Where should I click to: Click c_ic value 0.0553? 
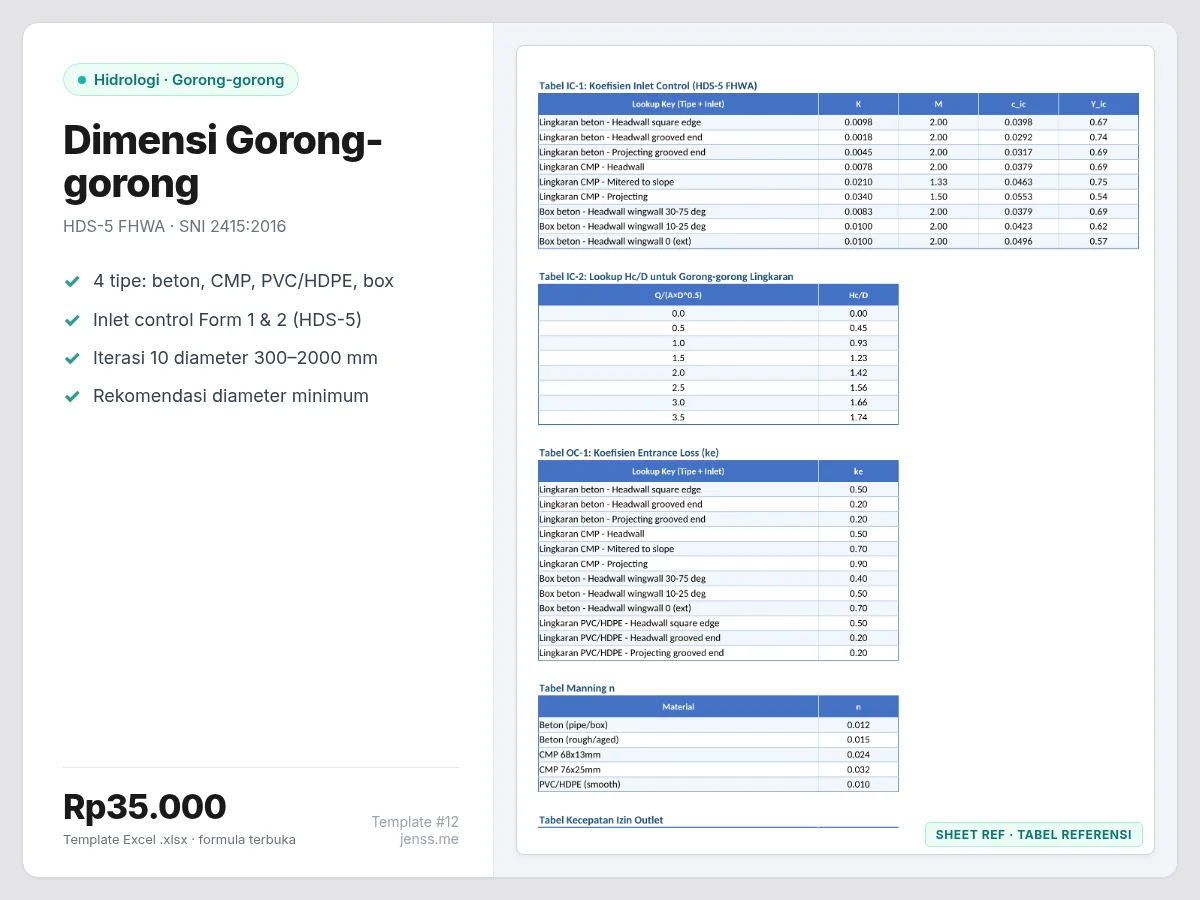[x=1018, y=197]
